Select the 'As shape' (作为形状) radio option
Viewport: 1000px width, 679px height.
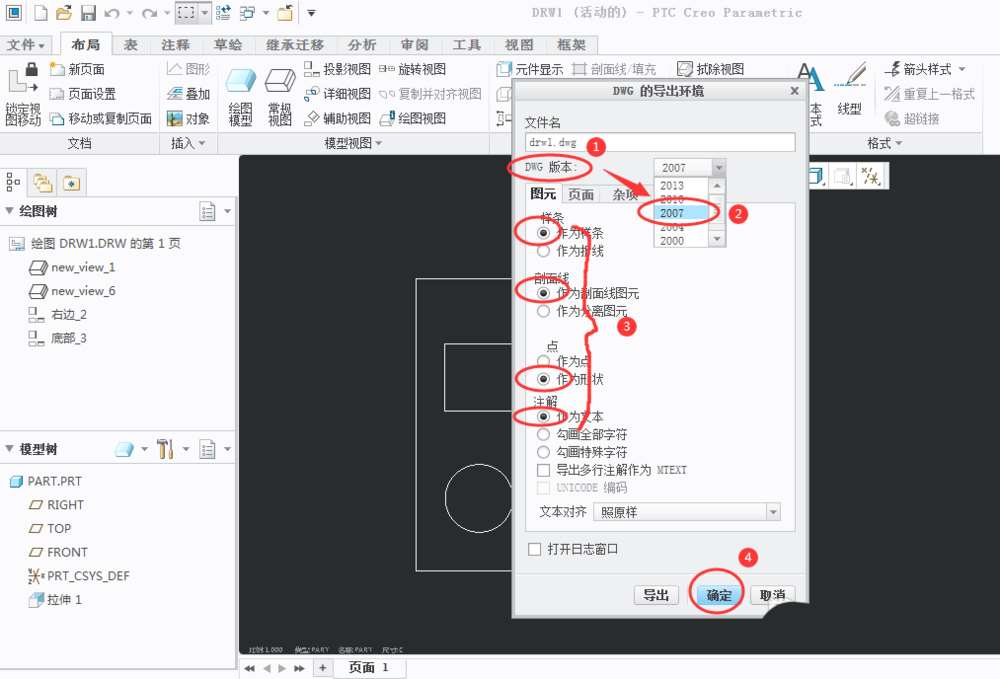[543, 379]
